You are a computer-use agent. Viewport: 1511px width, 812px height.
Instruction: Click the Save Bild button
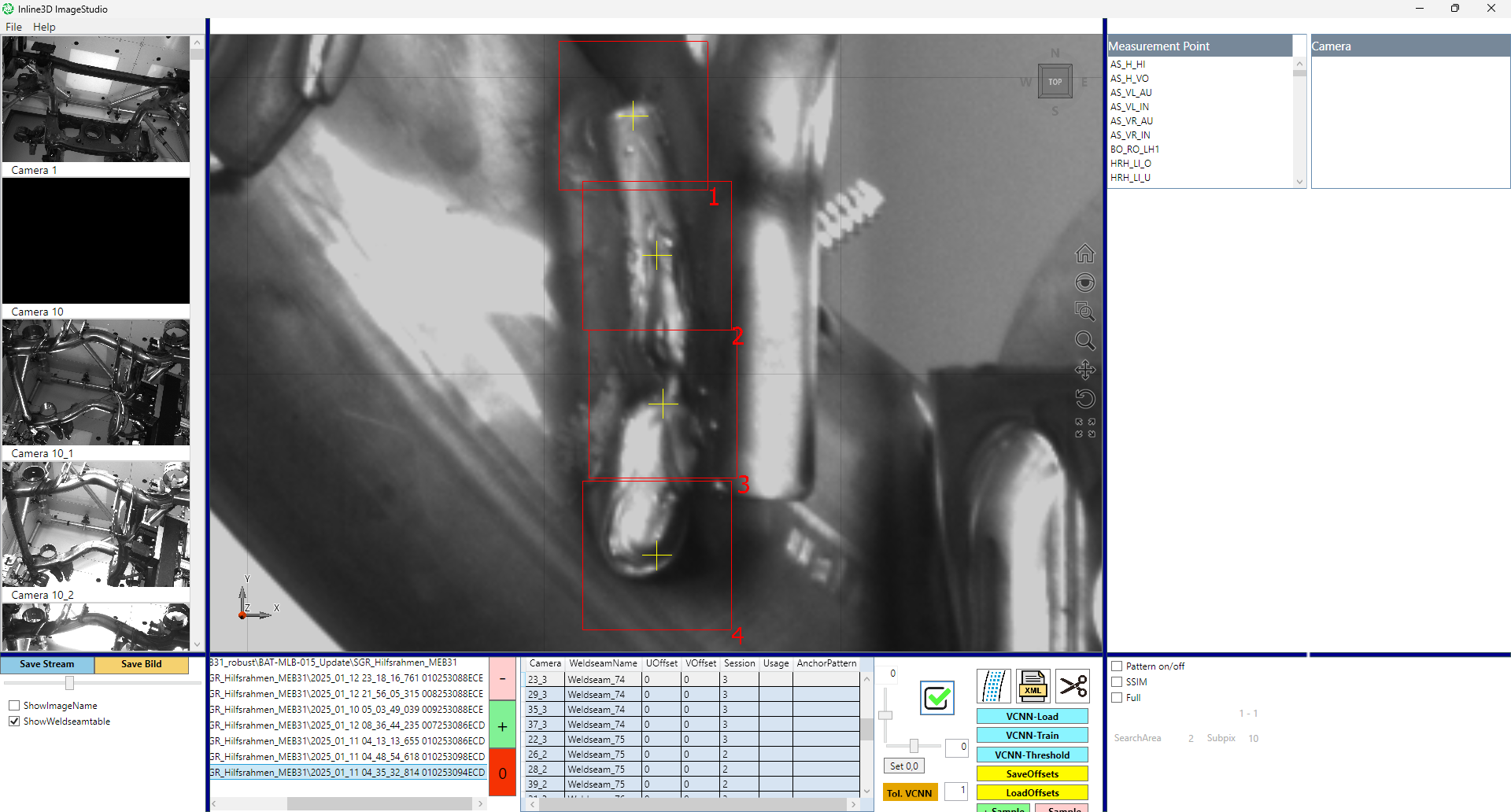coord(142,665)
